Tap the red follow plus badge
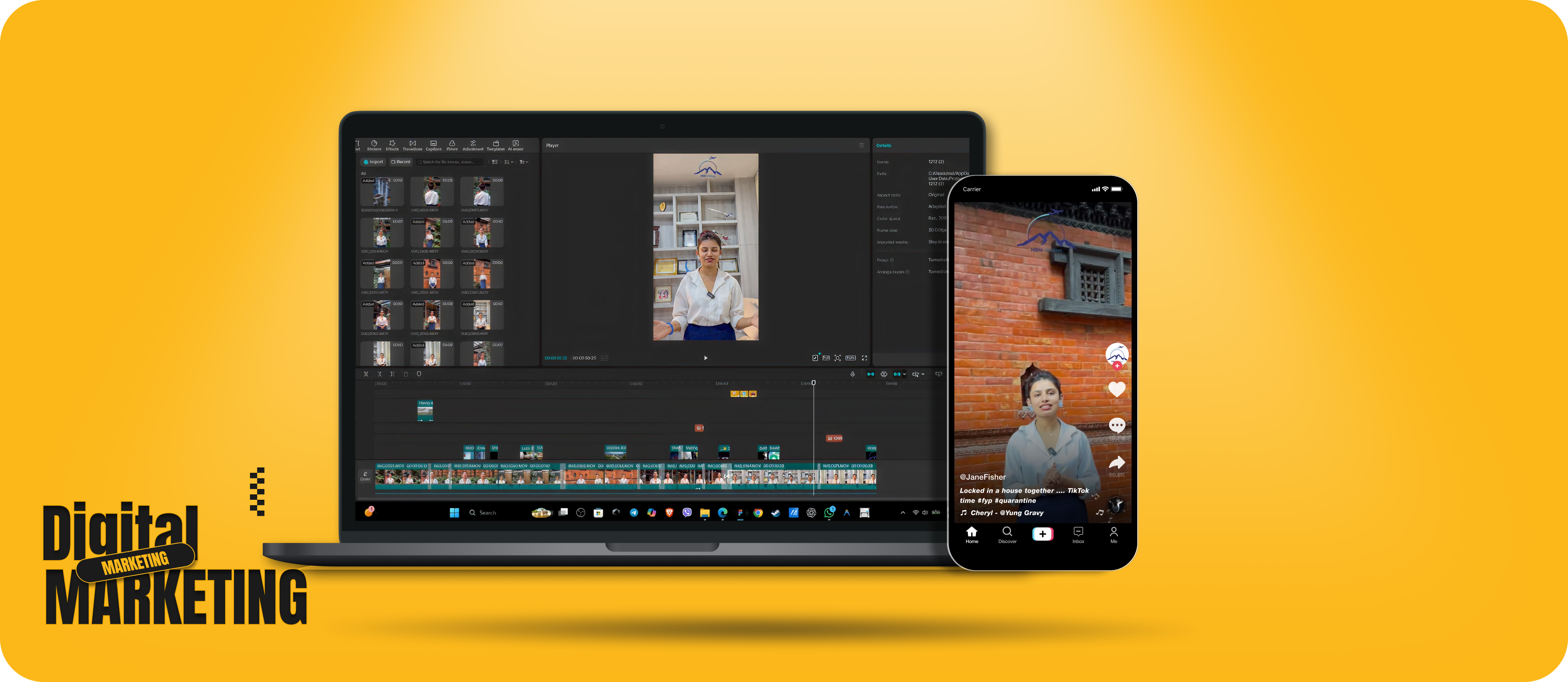 pos(1117,366)
